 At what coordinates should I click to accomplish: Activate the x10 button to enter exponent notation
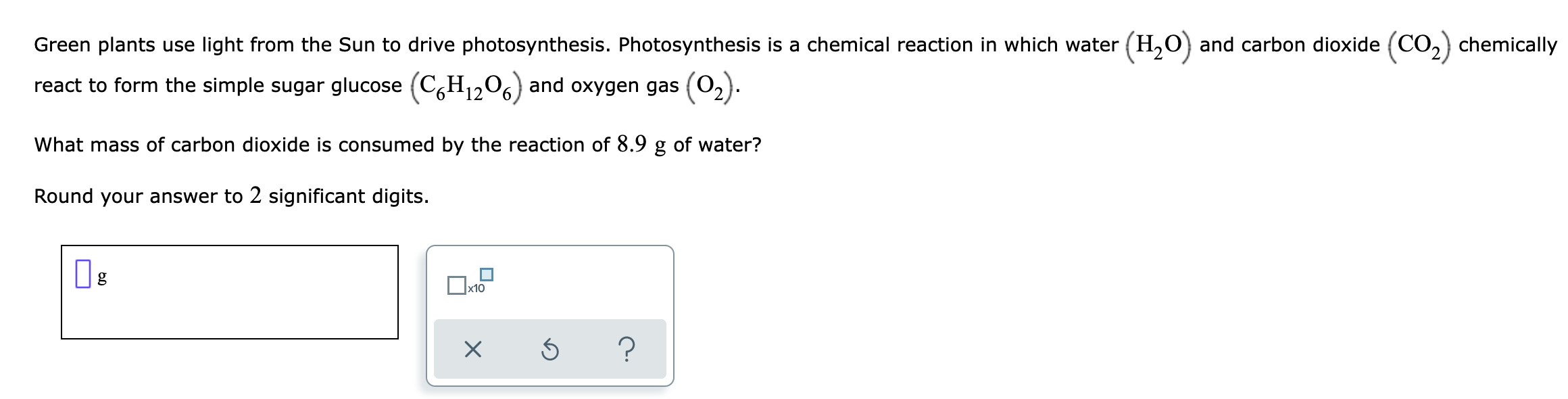[x=470, y=283]
